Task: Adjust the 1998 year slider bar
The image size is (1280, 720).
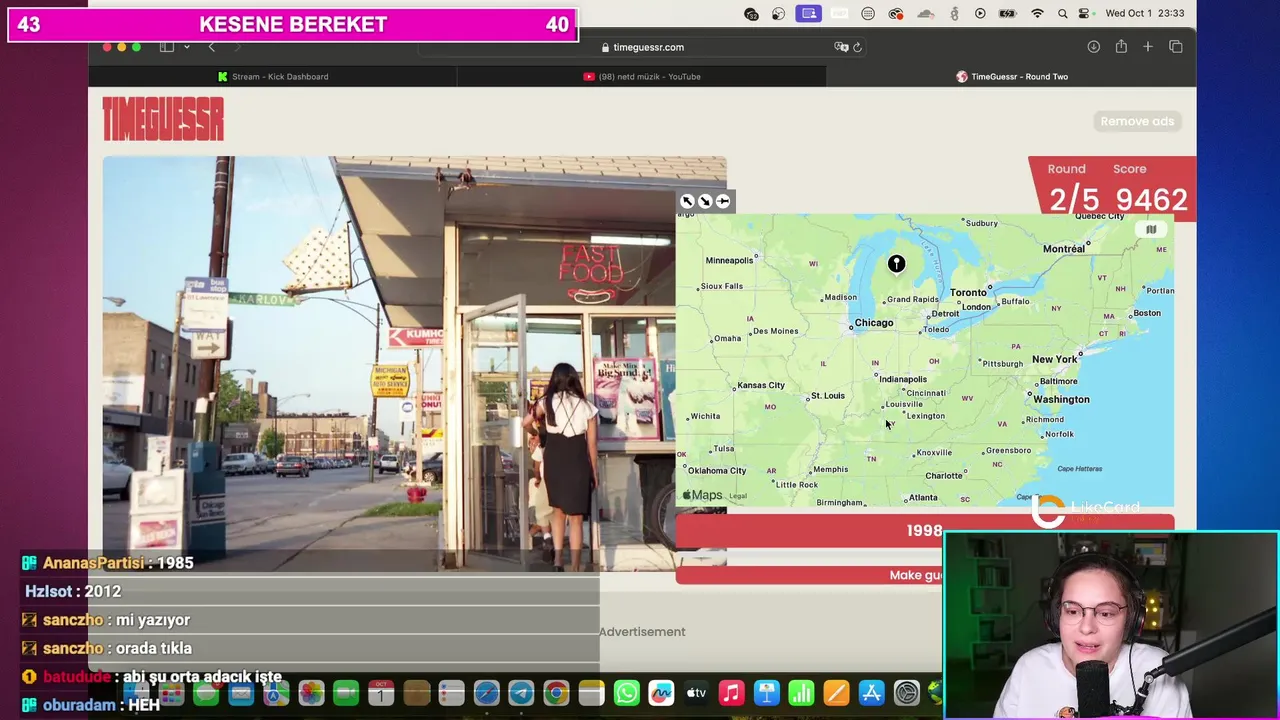Action: click(x=925, y=530)
